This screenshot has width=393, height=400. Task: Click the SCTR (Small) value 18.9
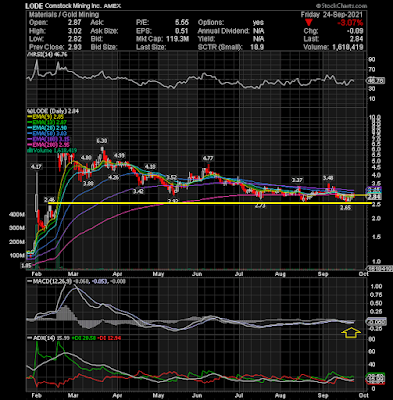pyautogui.click(x=257, y=47)
